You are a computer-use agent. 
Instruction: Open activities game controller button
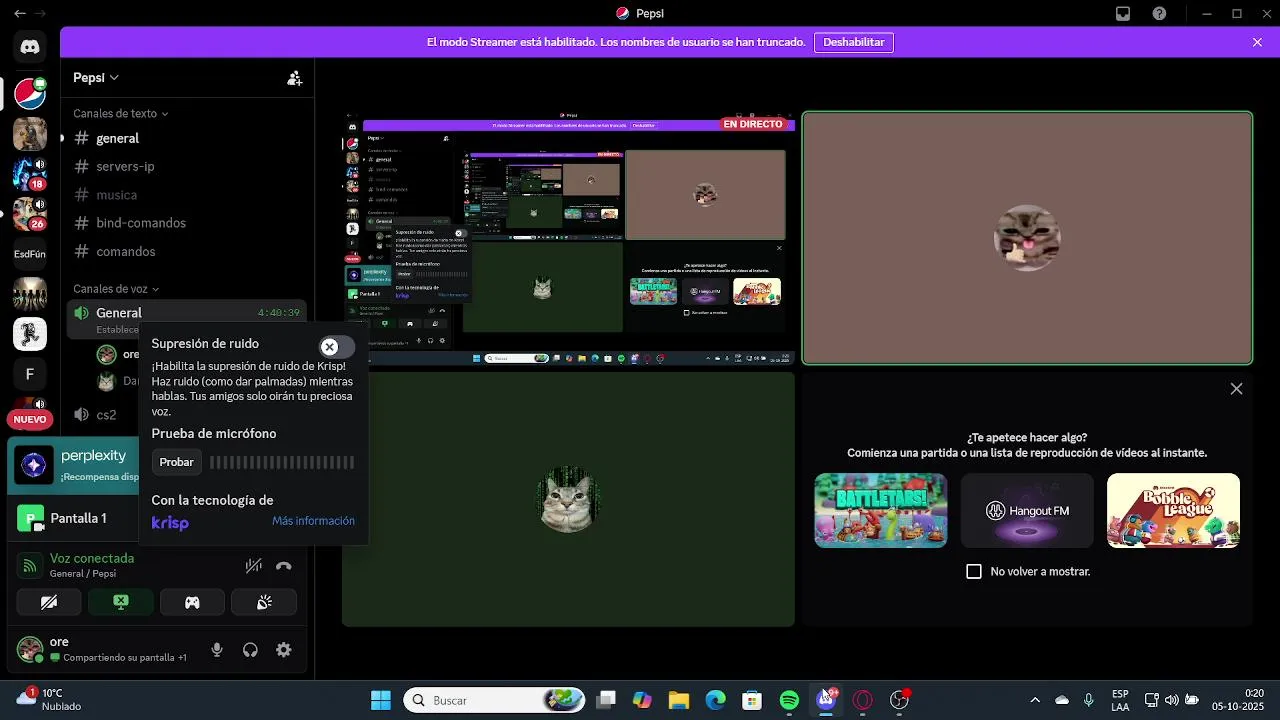tap(192, 602)
